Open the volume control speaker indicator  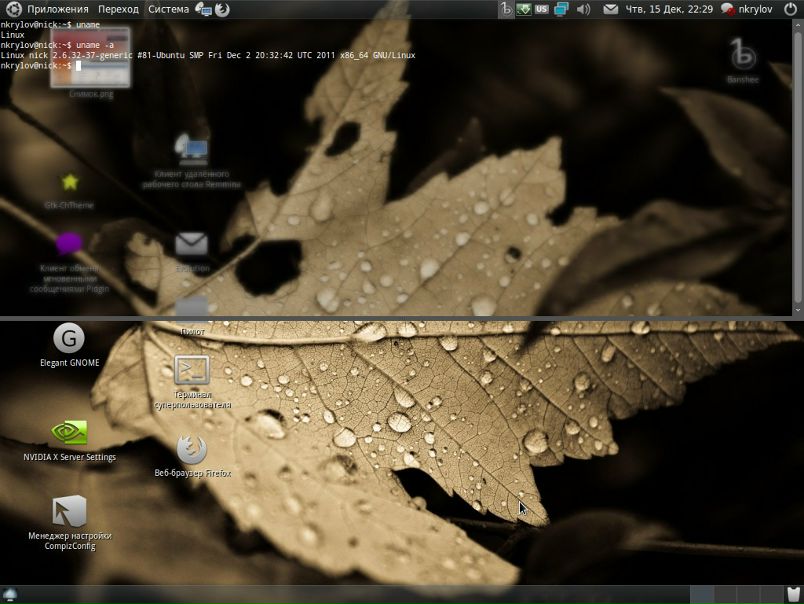584,9
